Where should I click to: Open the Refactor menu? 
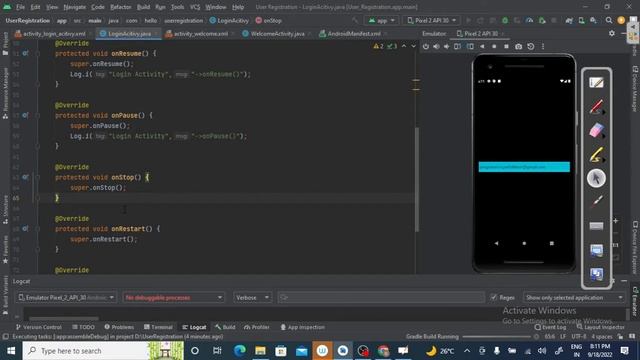click(x=120, y=7)
